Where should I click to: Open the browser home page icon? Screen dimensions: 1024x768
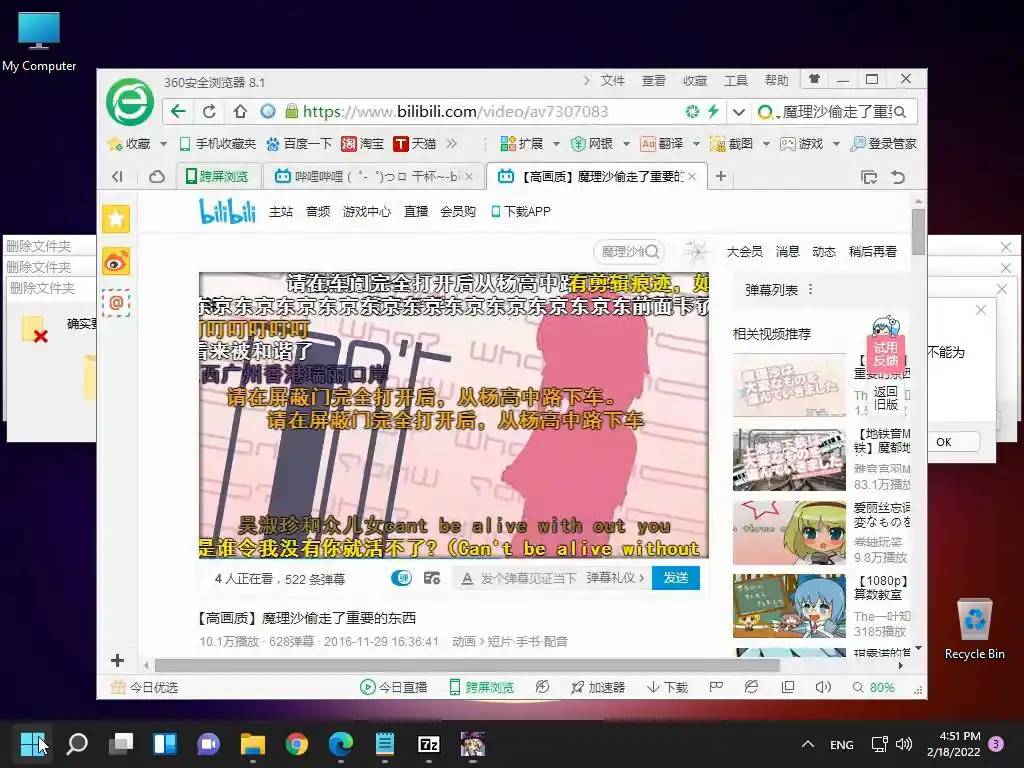240,112
